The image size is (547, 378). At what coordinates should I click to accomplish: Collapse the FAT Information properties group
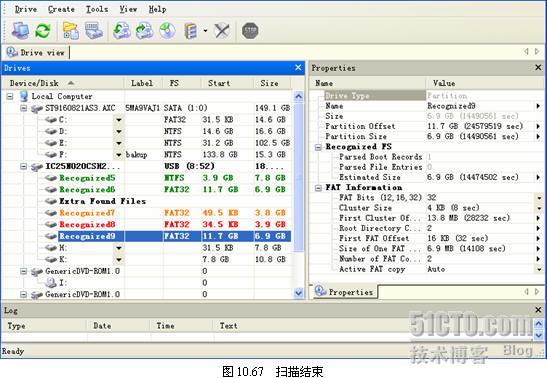tap(318, 188)
